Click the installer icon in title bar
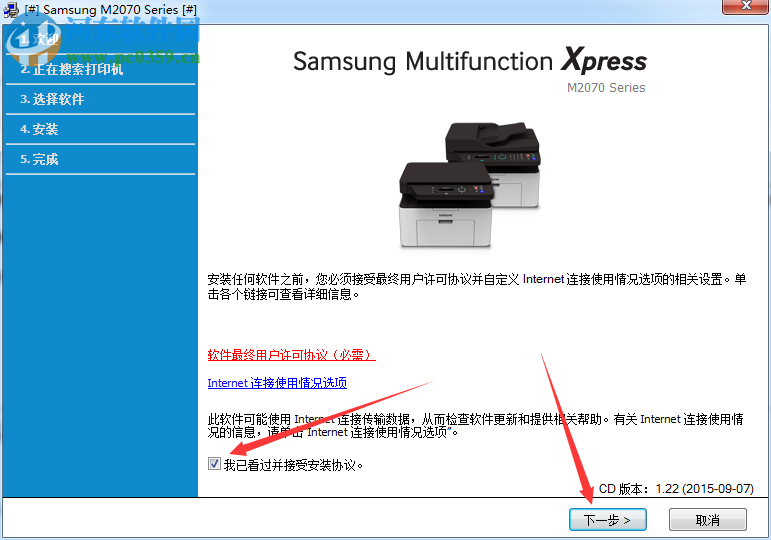The height and width of the screenshot is (540, 771). [11, 10]
